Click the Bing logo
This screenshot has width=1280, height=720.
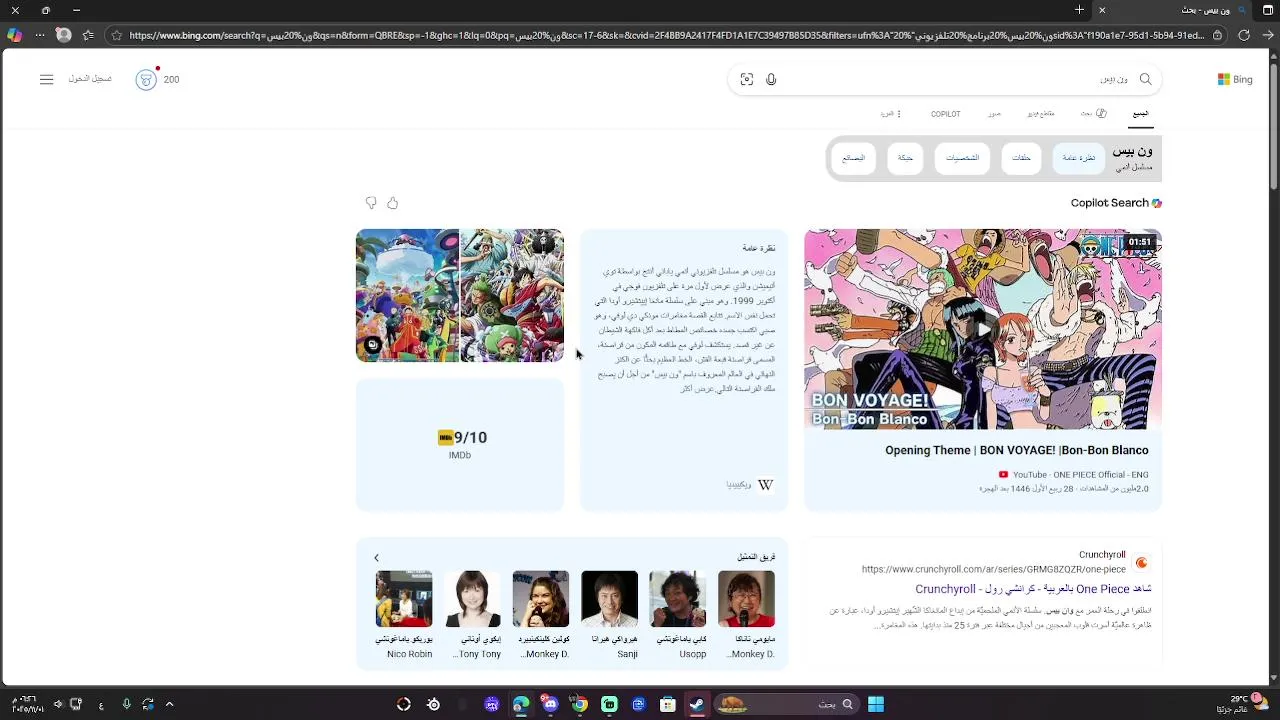point(1235,79)
